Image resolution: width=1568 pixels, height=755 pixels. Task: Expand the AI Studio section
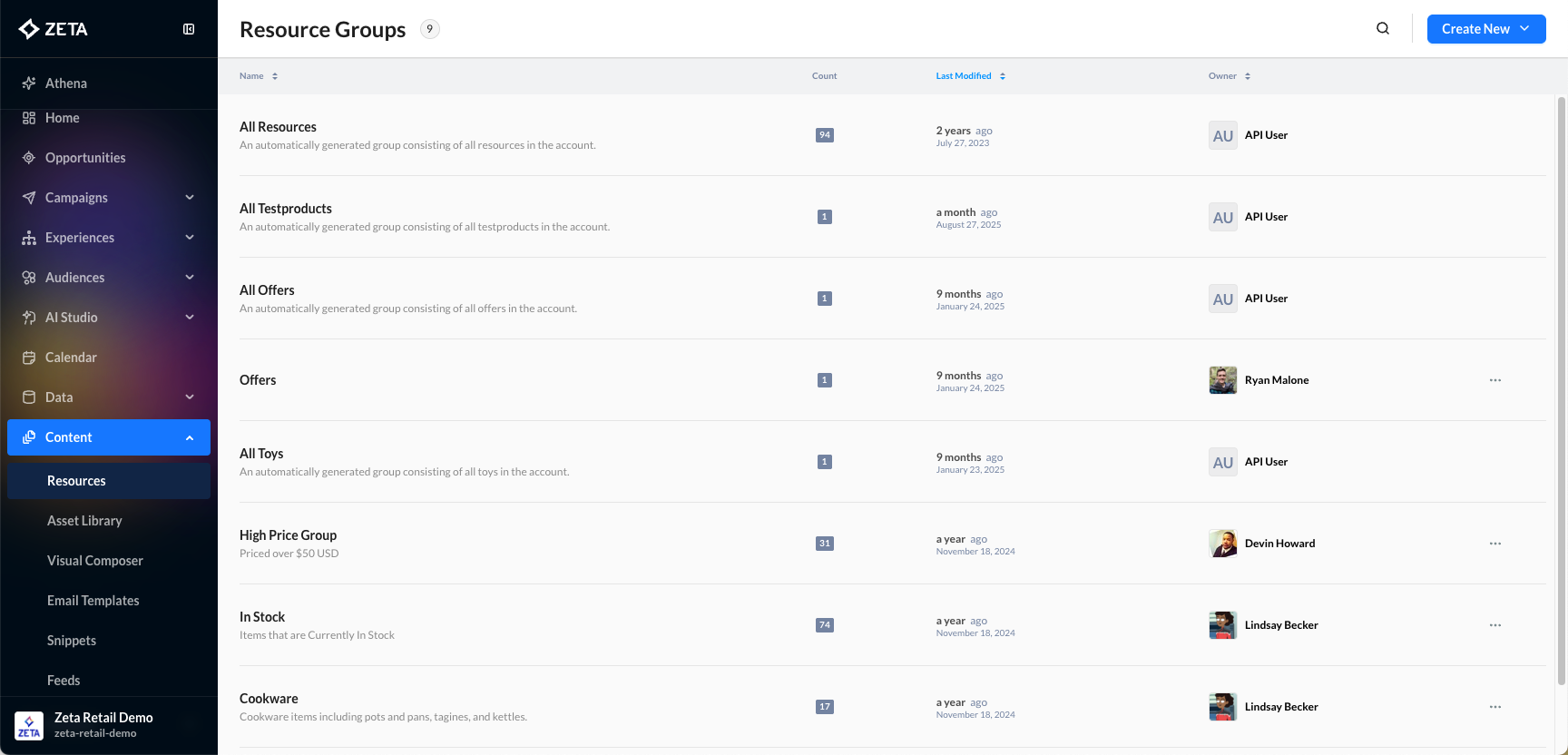coord(190,318)
